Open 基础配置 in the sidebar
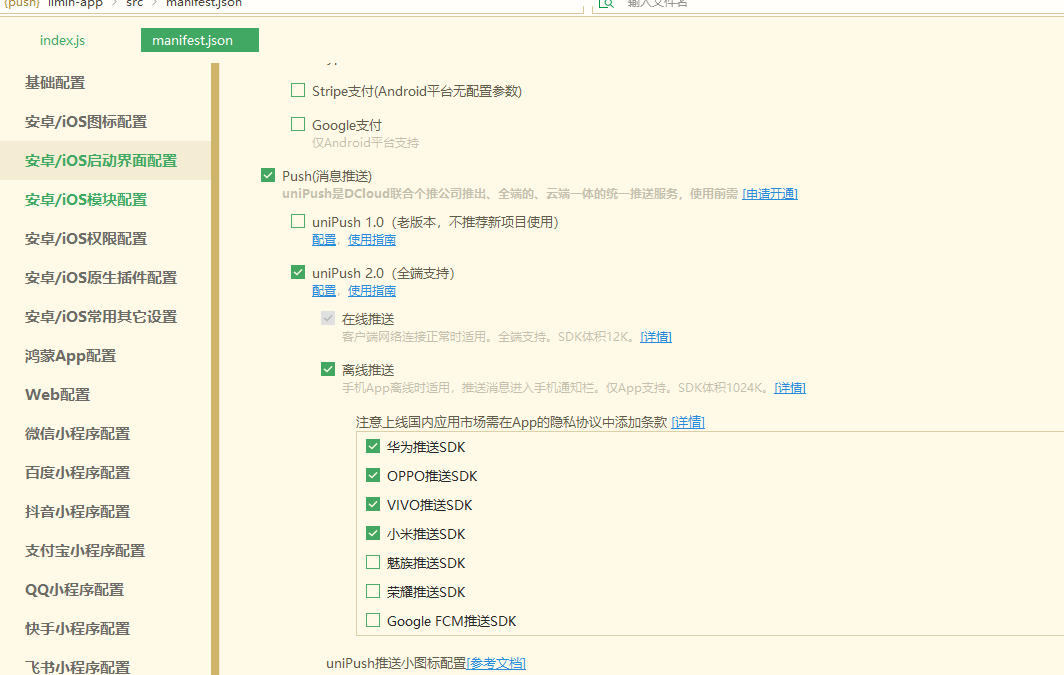1064x675 pixels. (x=55, y=83)
